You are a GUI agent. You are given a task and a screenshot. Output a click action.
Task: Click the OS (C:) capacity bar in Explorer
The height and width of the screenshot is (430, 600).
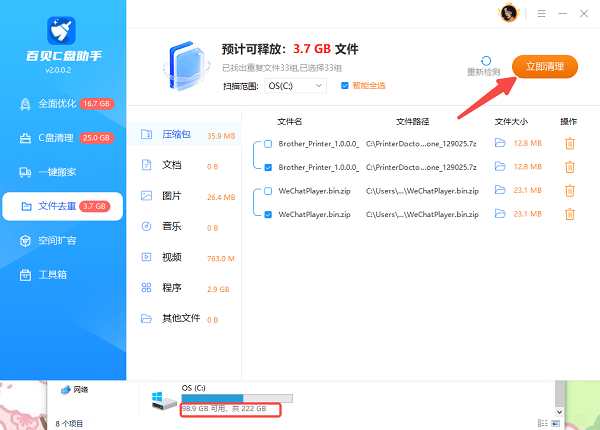[x=237, y=398]
